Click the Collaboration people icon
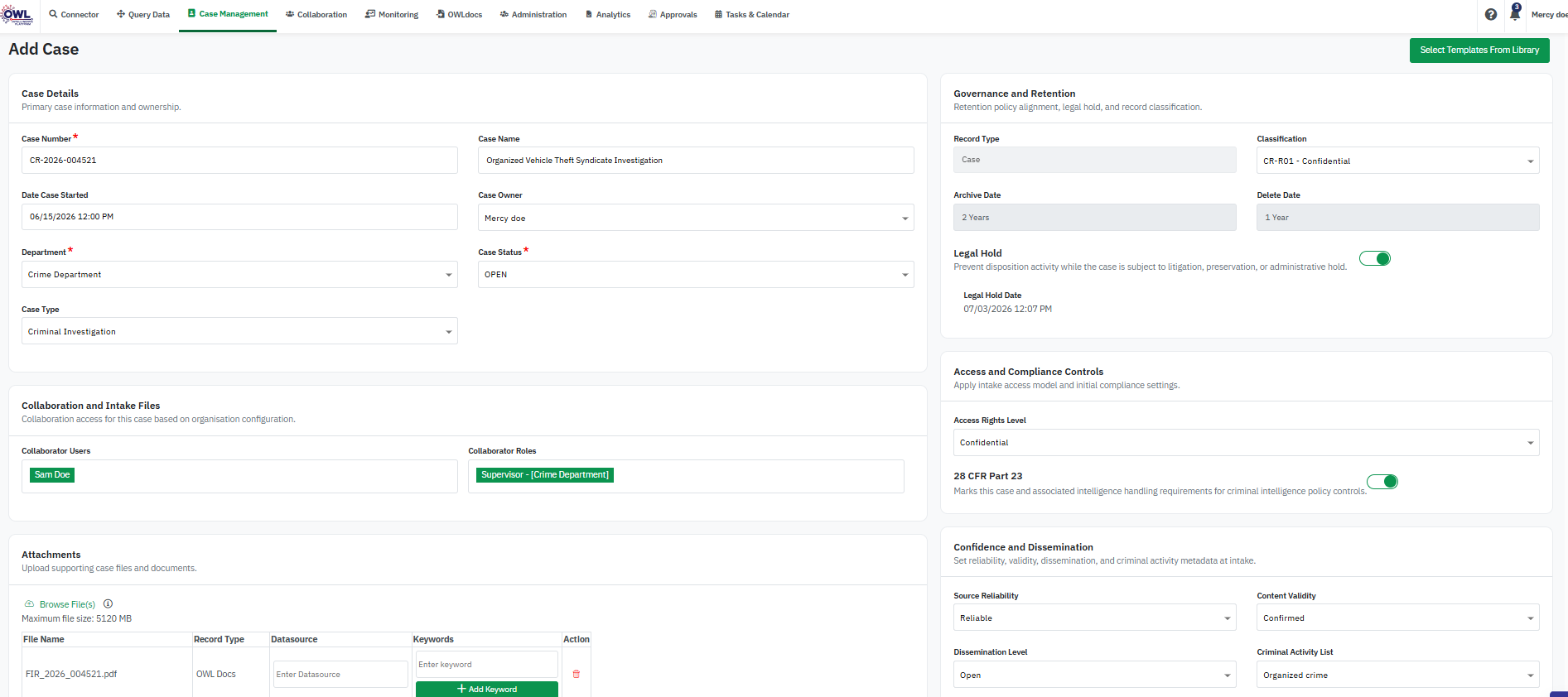The width and height of the screenshot is (1568, 697). pyautogui.click(x=290, y=14)
